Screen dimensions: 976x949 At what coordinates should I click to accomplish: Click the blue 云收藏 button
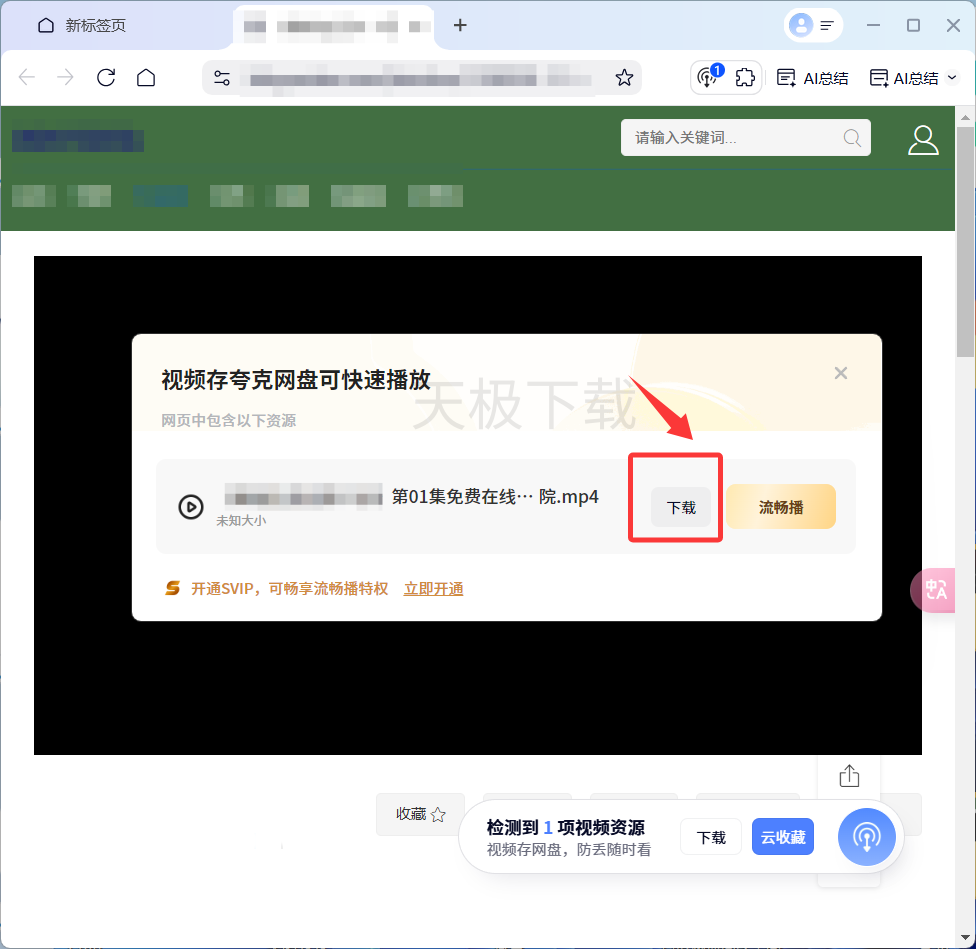pyautogui.click(x=782, y=837)
